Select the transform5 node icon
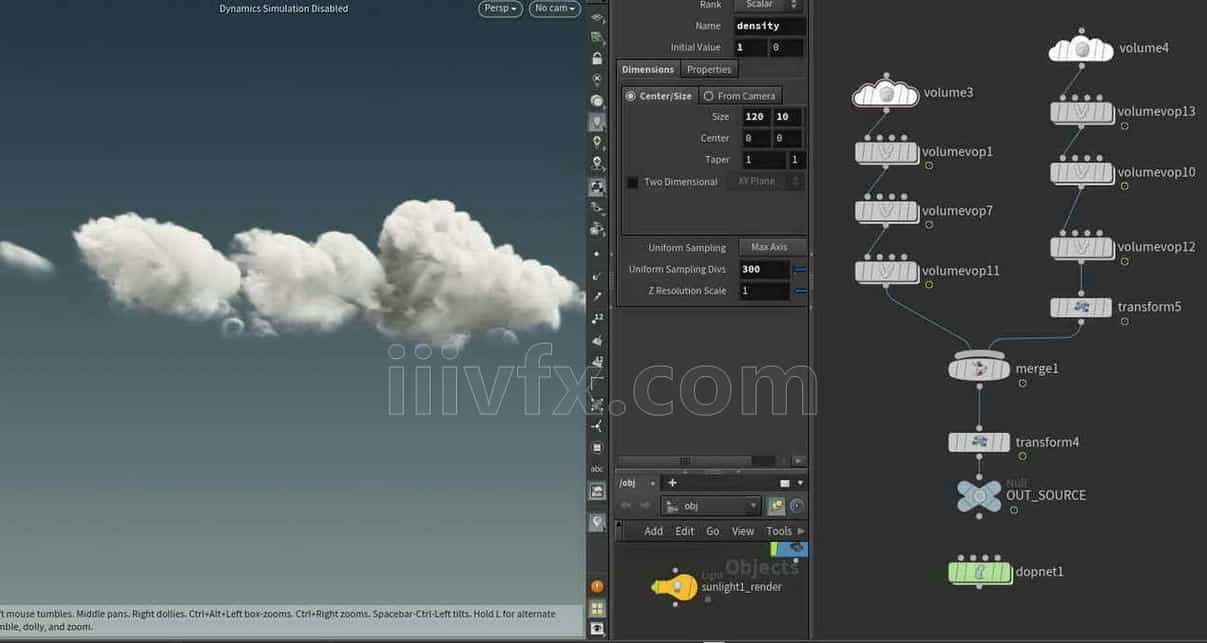This screenshot has width=1207, height=643. (1081, 307)
